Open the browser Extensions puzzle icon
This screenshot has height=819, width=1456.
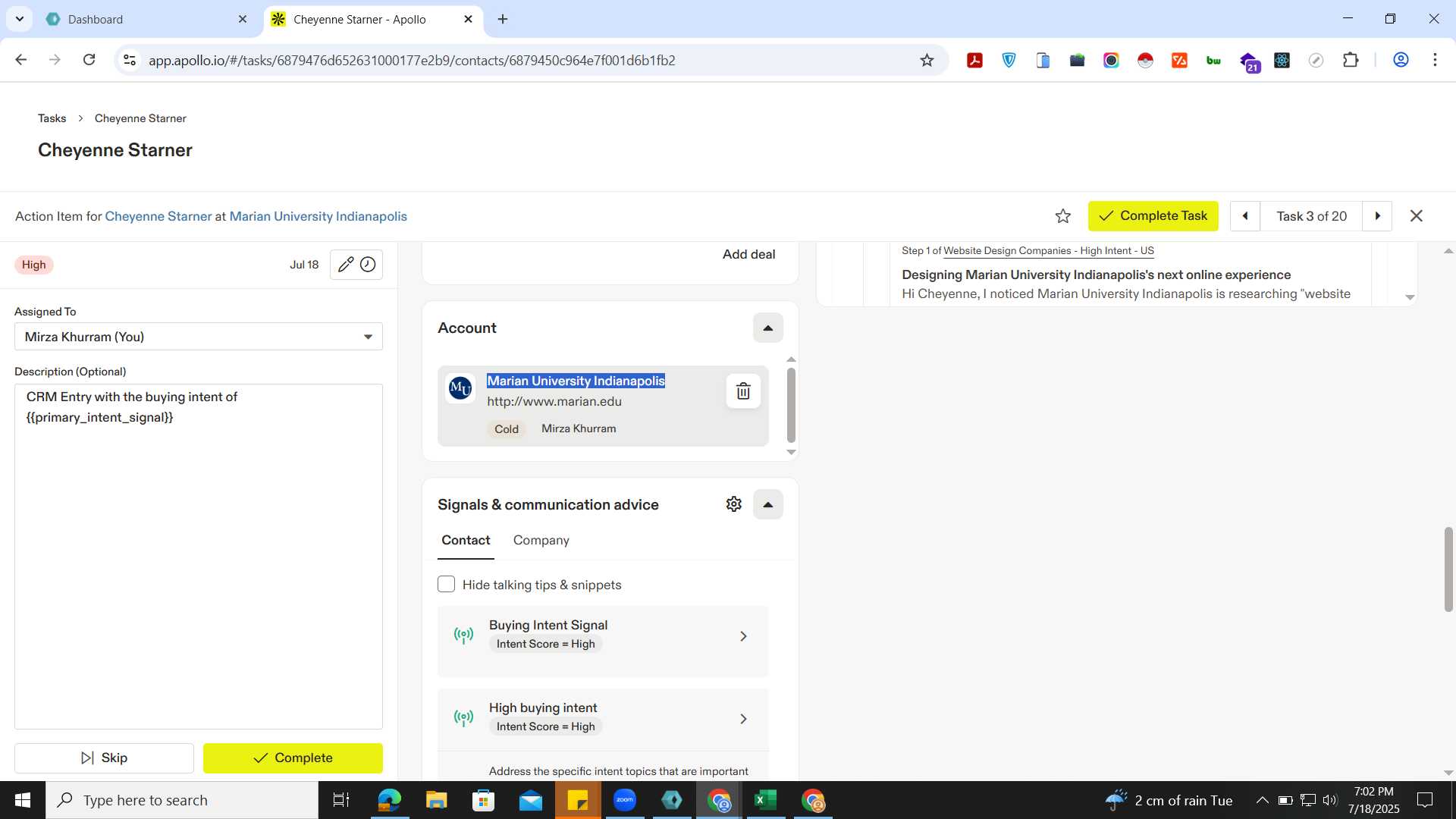click(x=1351, y=61)
